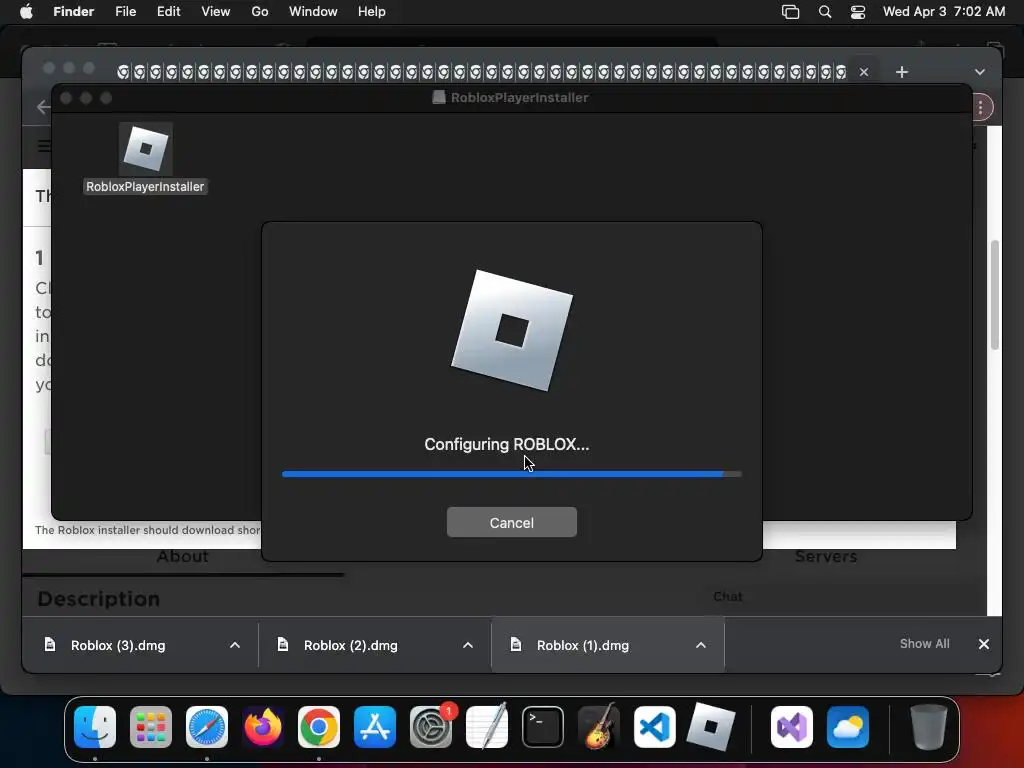The height and width of the screenshot is (768, 1024).
Task: Open the Finder menu
Action: (x=73, y=12)
